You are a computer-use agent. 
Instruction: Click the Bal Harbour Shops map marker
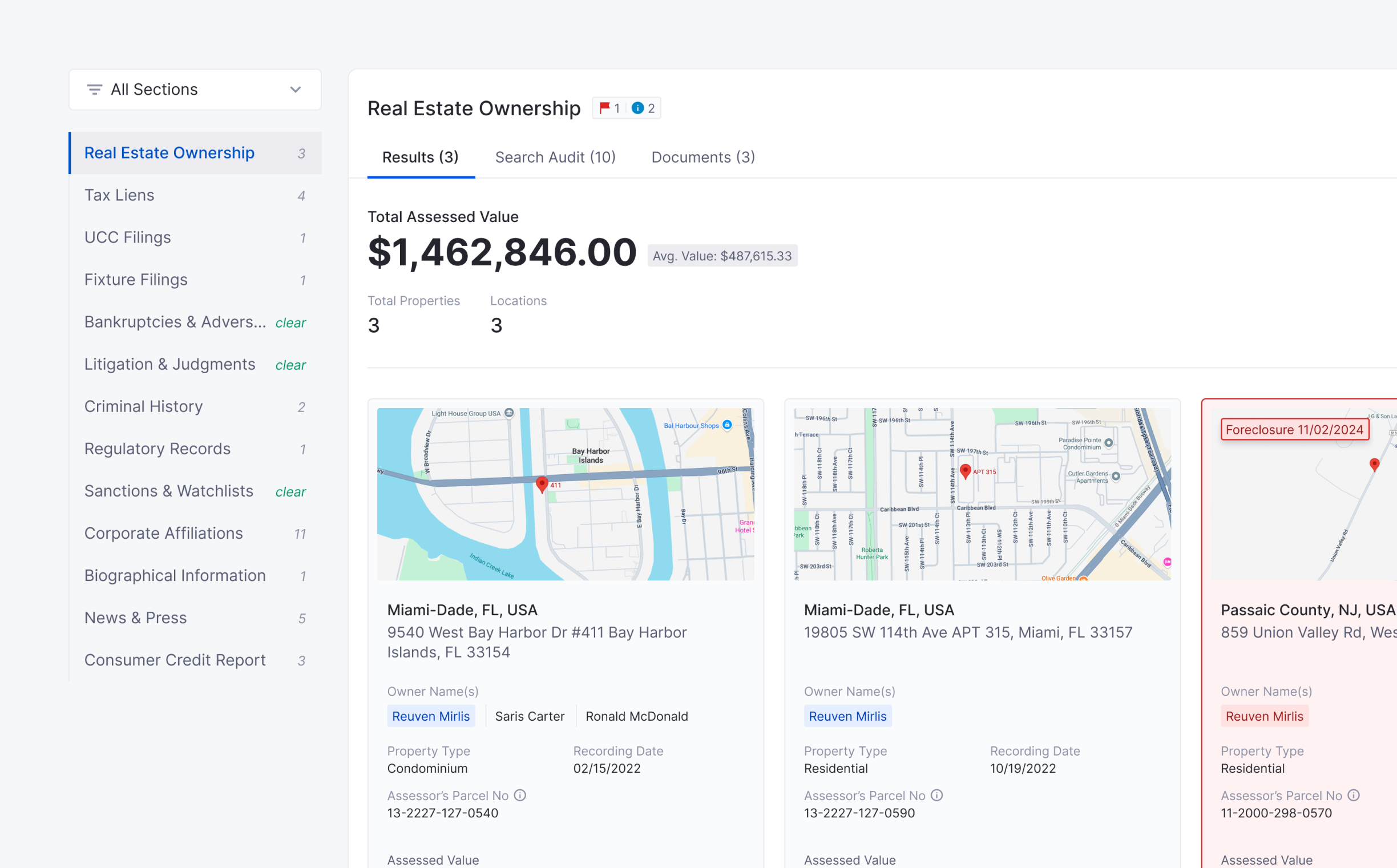pos(727,425)
